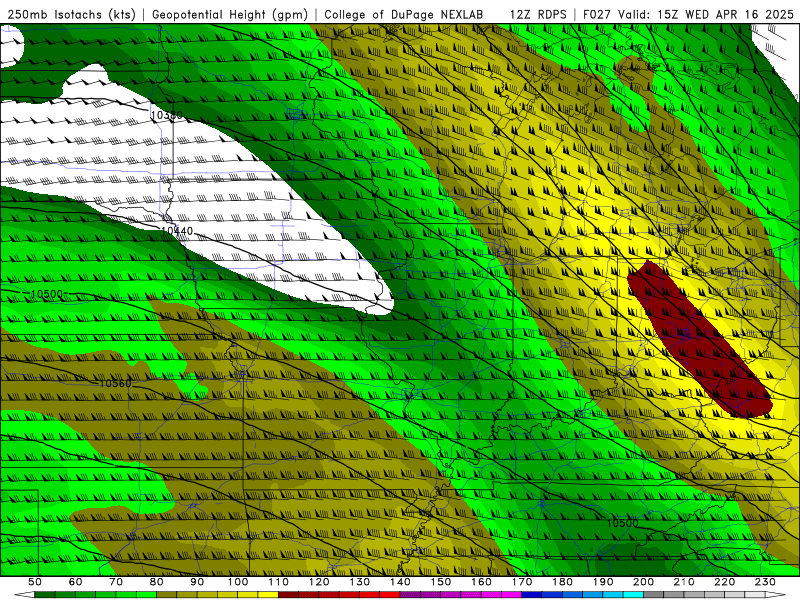Viewport: 800px width, 600px height.
Task: Click the 10500 contour label in lower right
Action: pos(622,523)
